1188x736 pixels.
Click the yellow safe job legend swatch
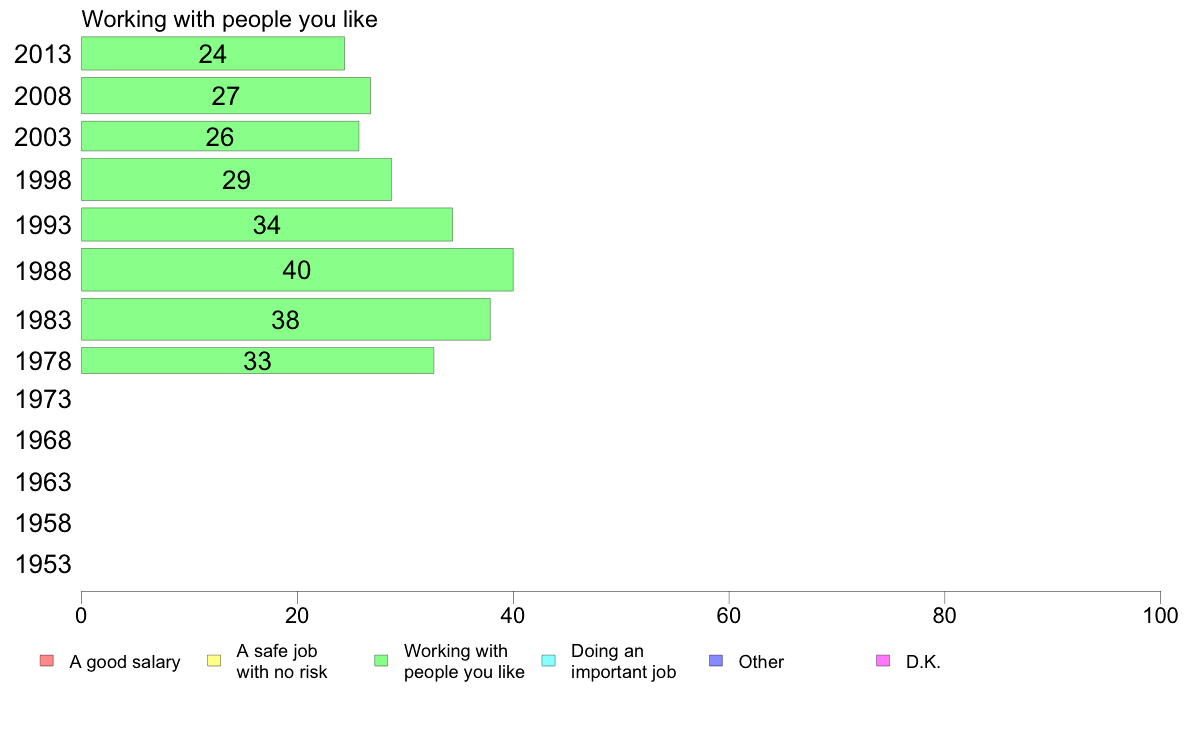[214, 661]
